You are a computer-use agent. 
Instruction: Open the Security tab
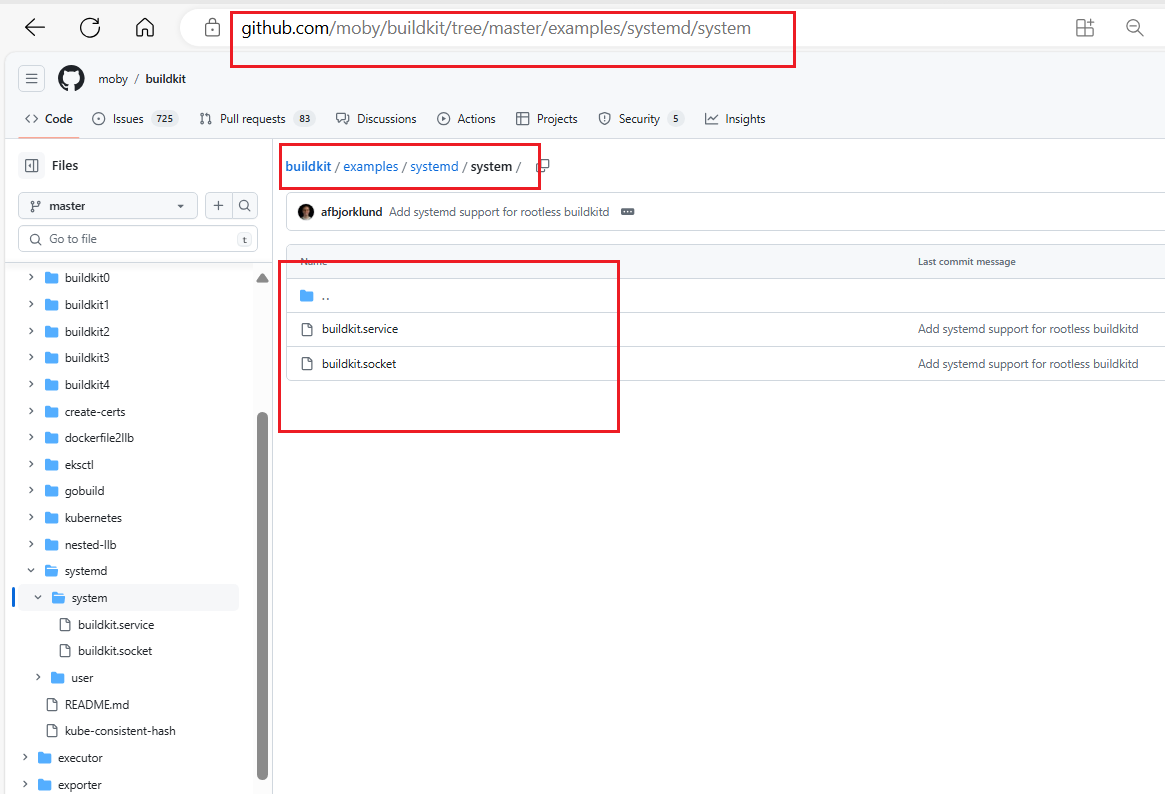tap(640, 119)
